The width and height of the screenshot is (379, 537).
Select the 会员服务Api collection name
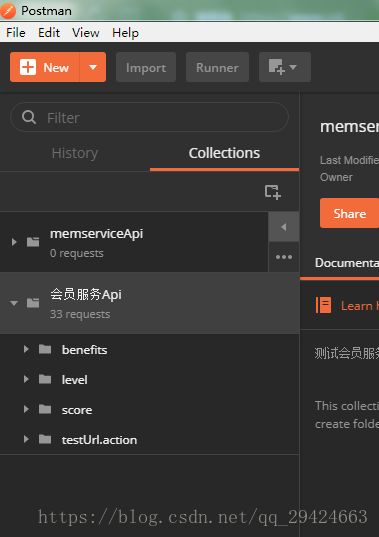click(86, 295)
